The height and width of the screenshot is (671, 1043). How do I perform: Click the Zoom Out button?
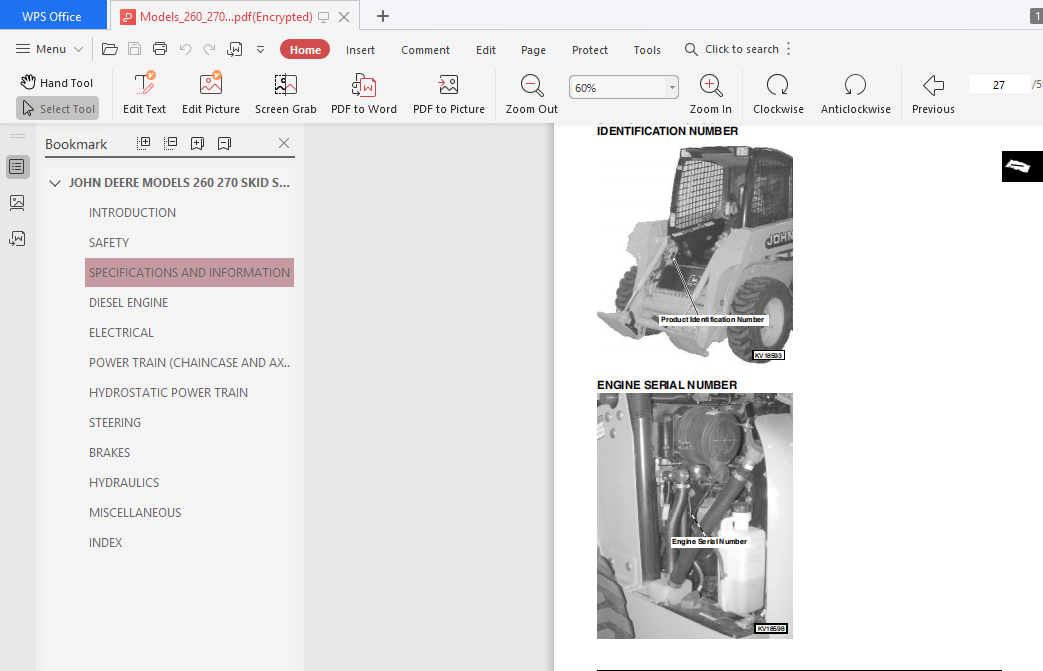[531, 94]
